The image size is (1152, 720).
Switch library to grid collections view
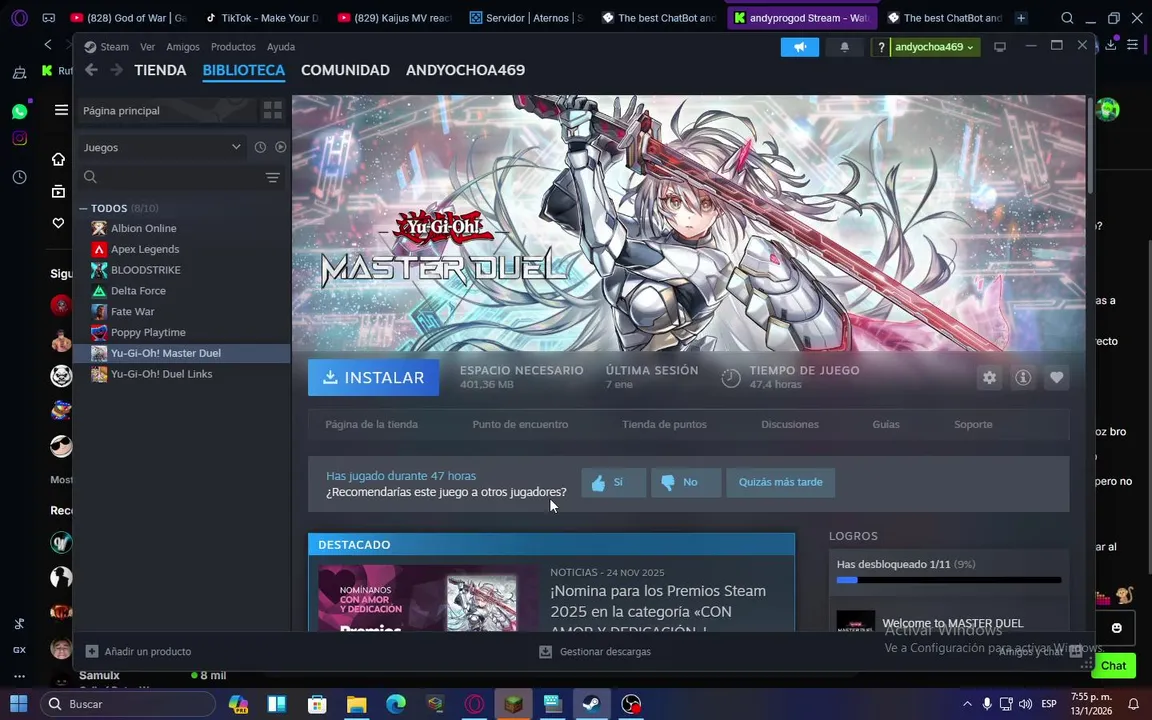pos(273,110)
